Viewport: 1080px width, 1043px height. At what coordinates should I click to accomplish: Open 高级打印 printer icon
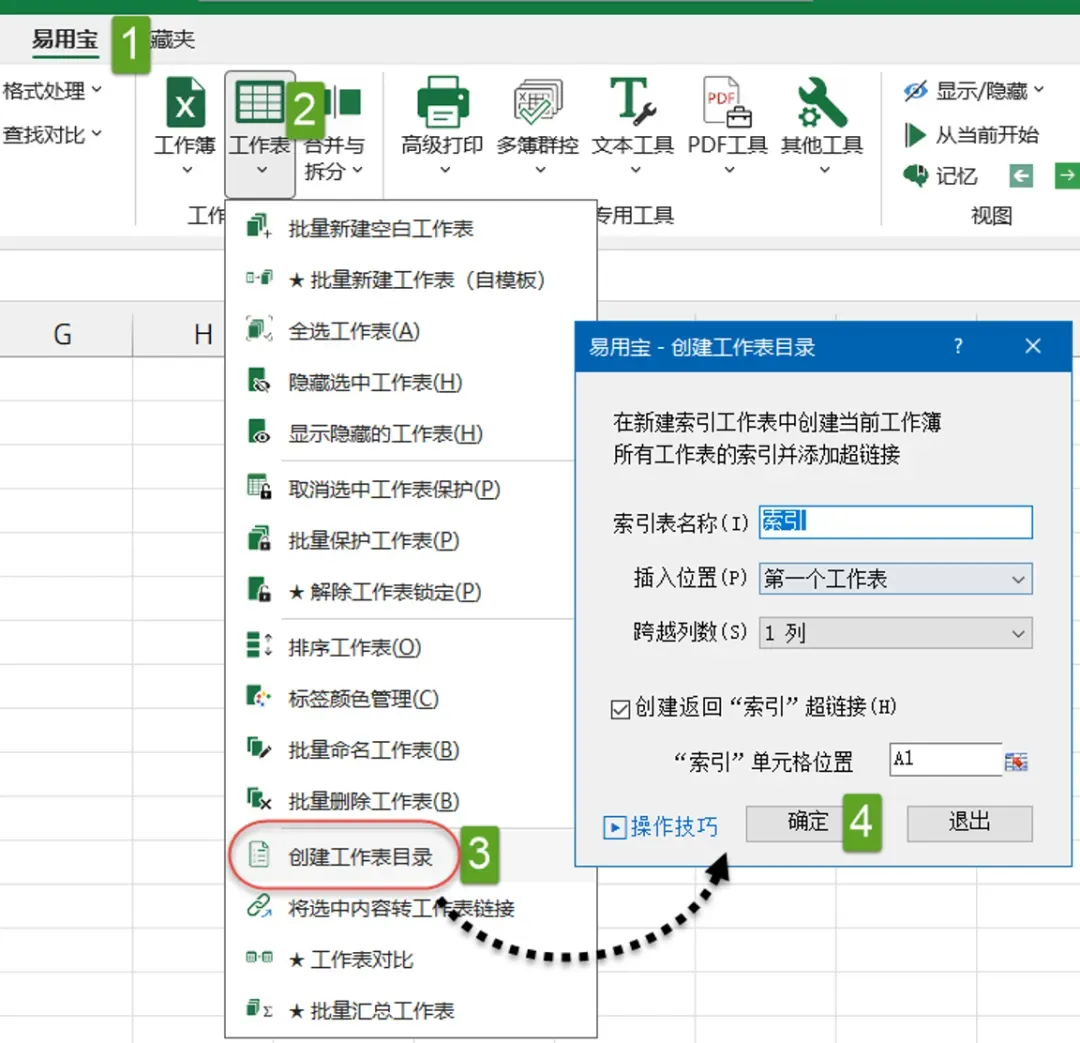(443, 102)
